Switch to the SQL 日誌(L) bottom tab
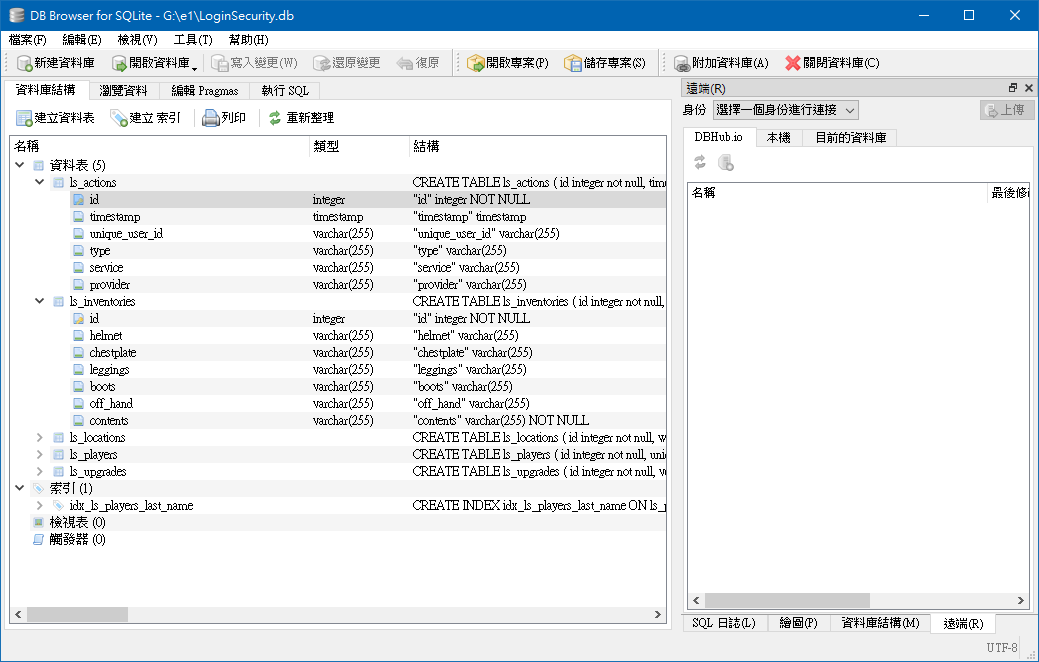1039x662 pixels. click(724, 623)
